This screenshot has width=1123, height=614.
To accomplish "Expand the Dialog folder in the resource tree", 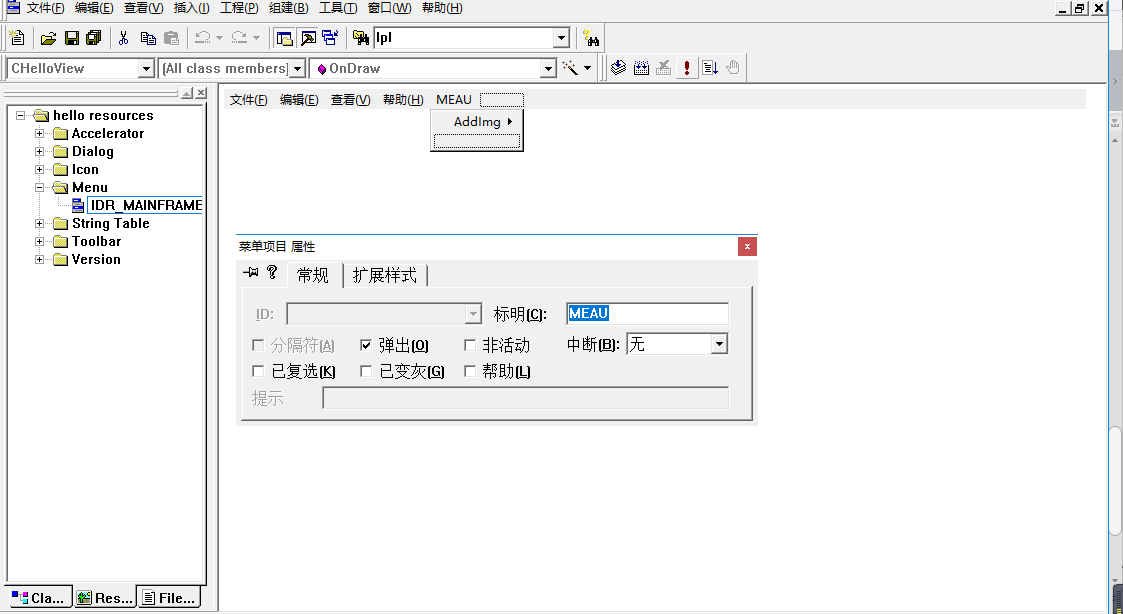I will (38, 151).
